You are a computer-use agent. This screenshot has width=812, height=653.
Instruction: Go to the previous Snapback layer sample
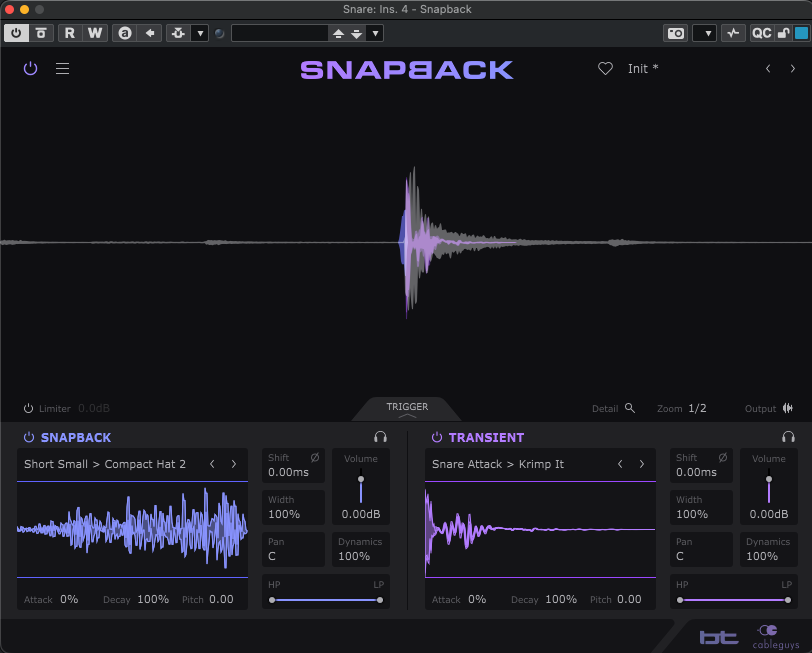tap(211, 464)
